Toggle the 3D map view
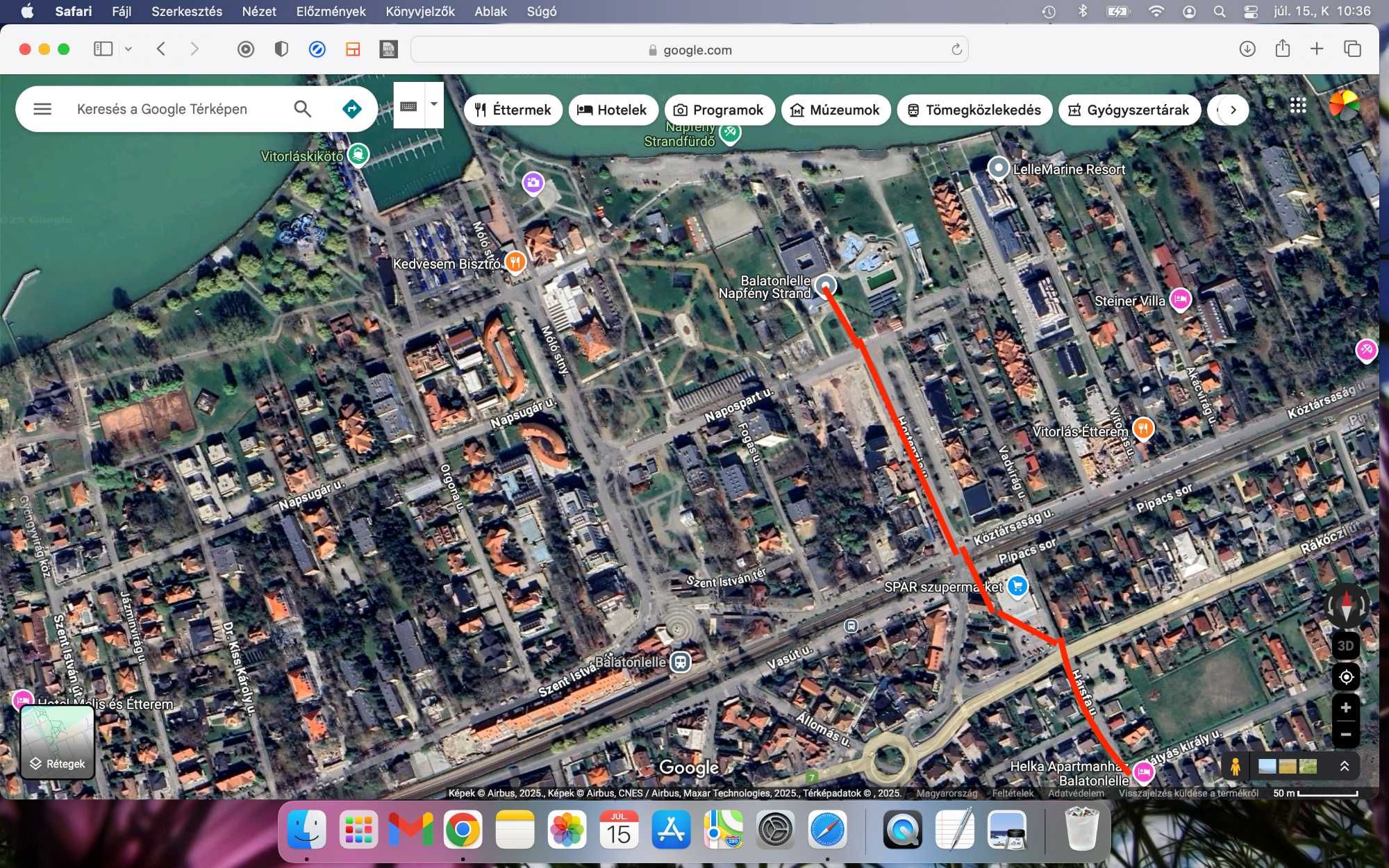 (1345, 646)
